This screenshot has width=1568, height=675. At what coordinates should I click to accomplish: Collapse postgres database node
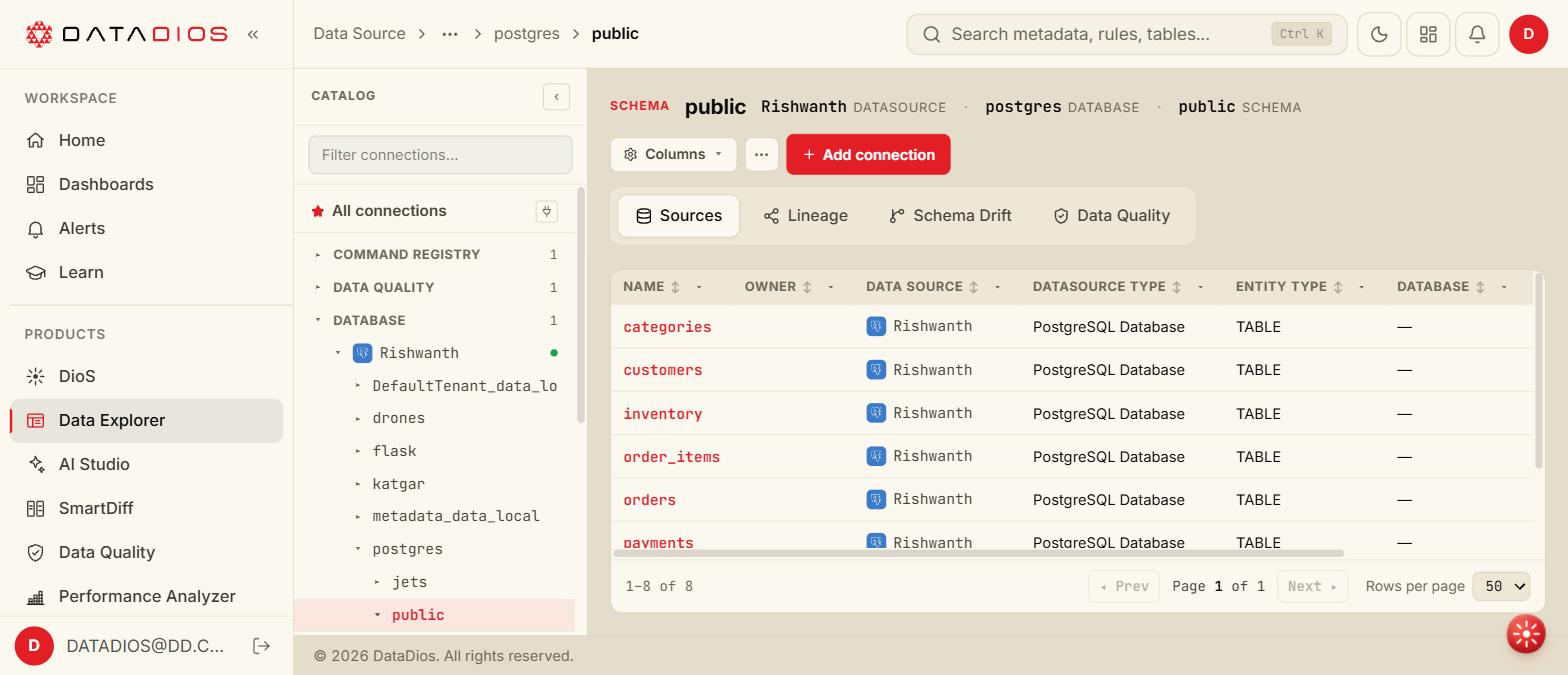pos(358,549)
